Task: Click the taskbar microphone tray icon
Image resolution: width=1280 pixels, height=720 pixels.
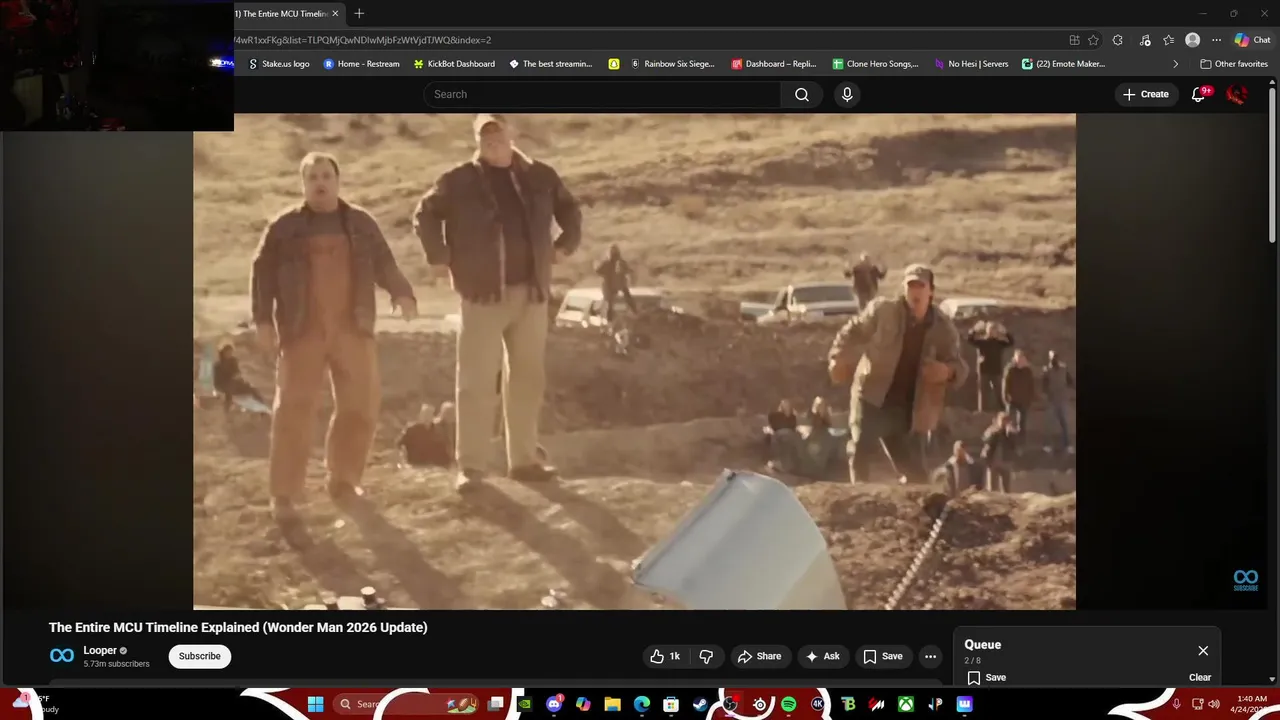Action: click(1177, 704)
